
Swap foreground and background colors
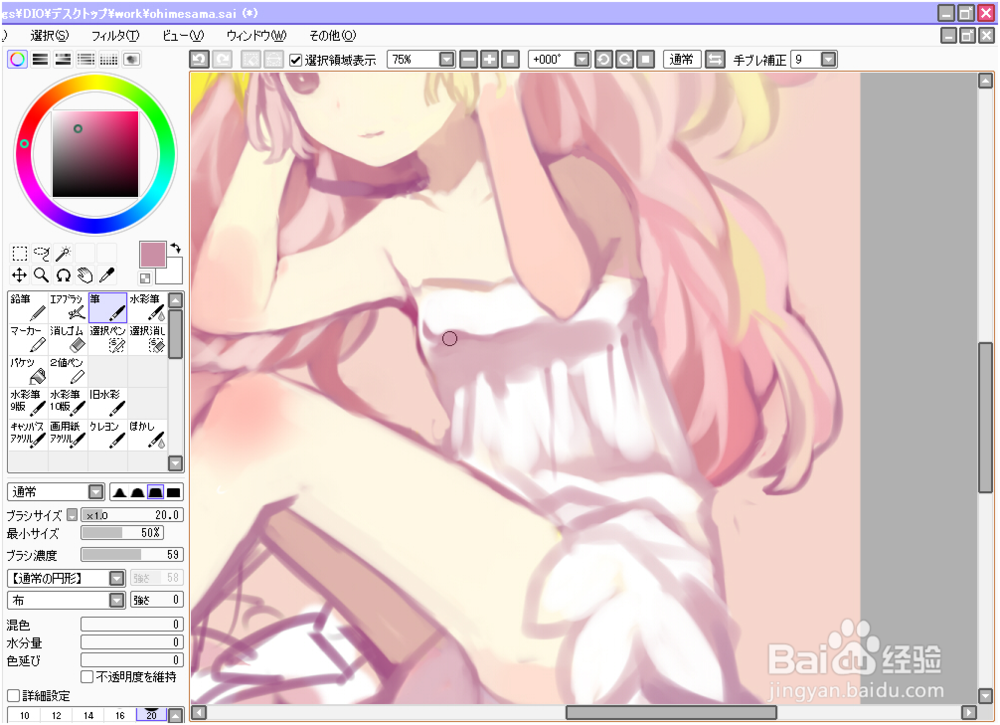click(175, 248)
